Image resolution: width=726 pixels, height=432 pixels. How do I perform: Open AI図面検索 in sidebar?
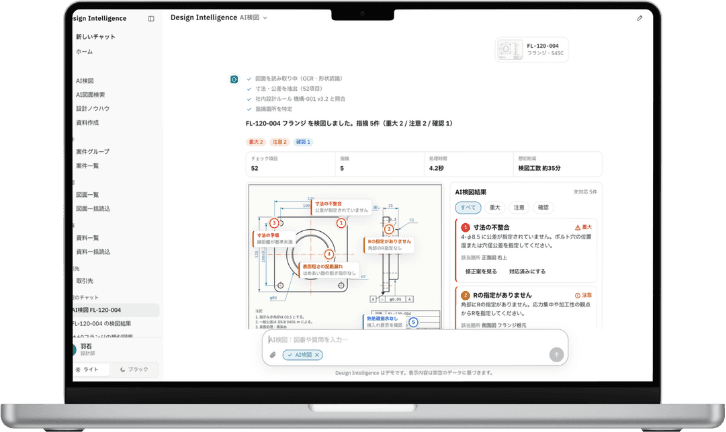(x=91, y=94)
